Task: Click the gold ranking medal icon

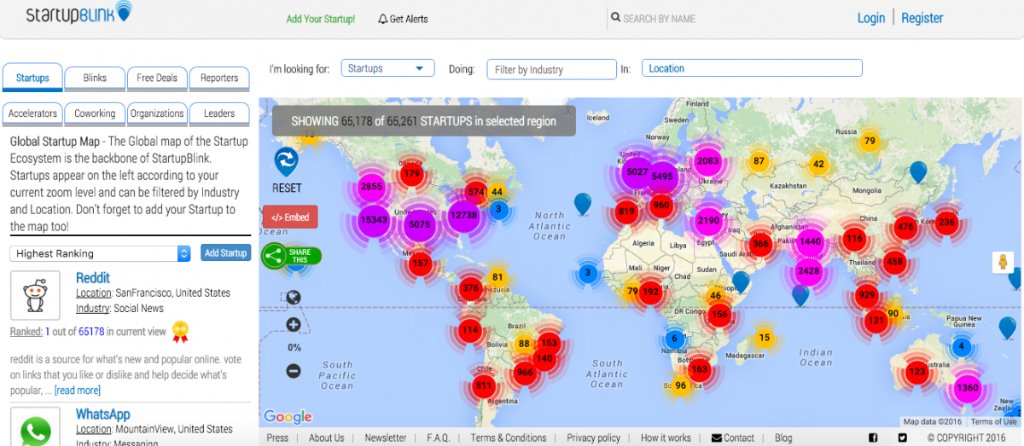Action: click(180, 332)
